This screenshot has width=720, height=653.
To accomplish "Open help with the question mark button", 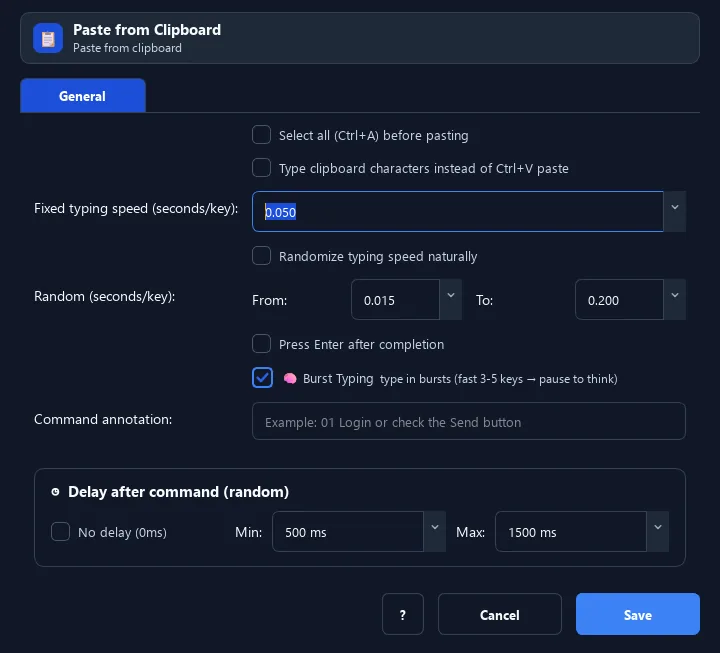I will pos(403,614).
